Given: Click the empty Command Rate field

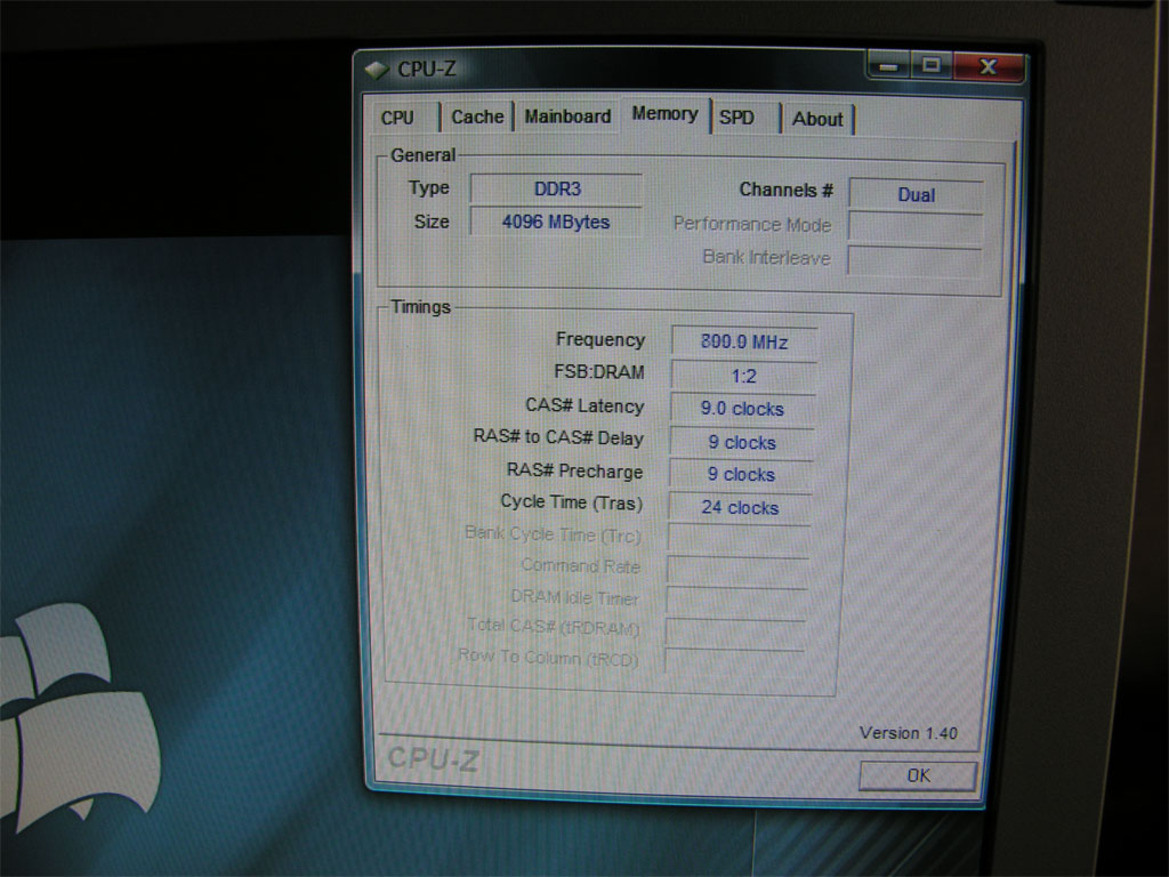Looking at the screenshot, I should 738,569.
